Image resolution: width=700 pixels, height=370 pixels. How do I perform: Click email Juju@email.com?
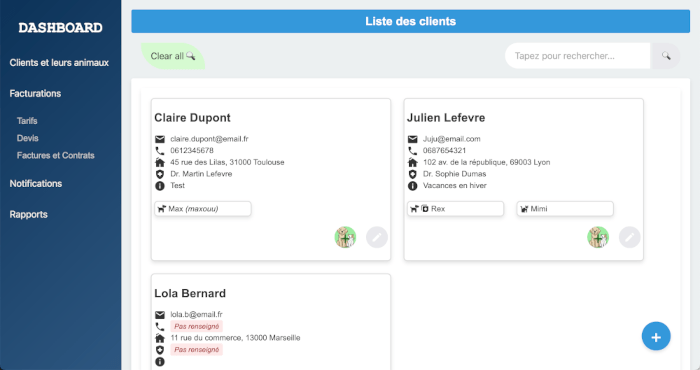point(452,139)
